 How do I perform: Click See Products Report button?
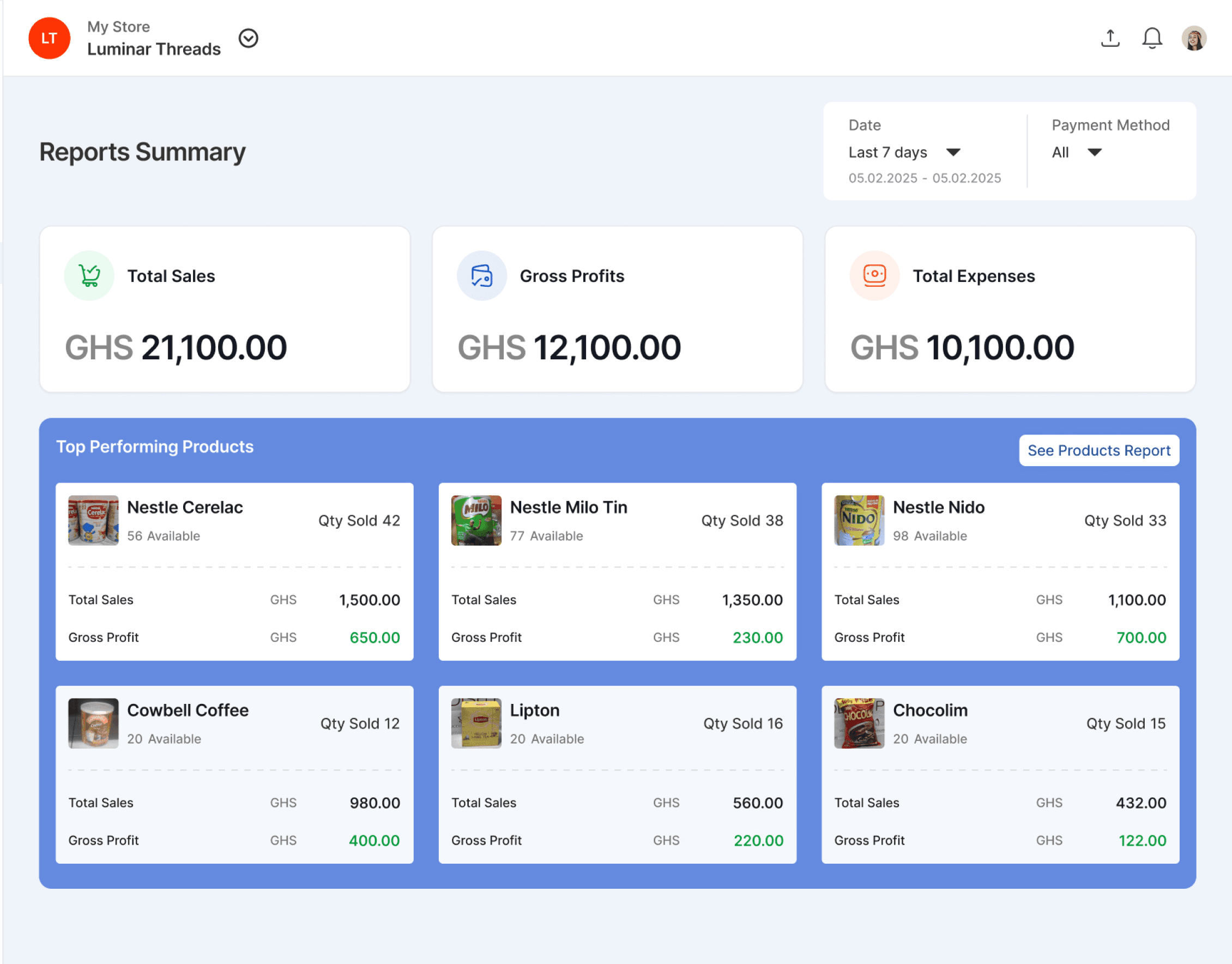pyautogui.click(x=1098, y=450)
